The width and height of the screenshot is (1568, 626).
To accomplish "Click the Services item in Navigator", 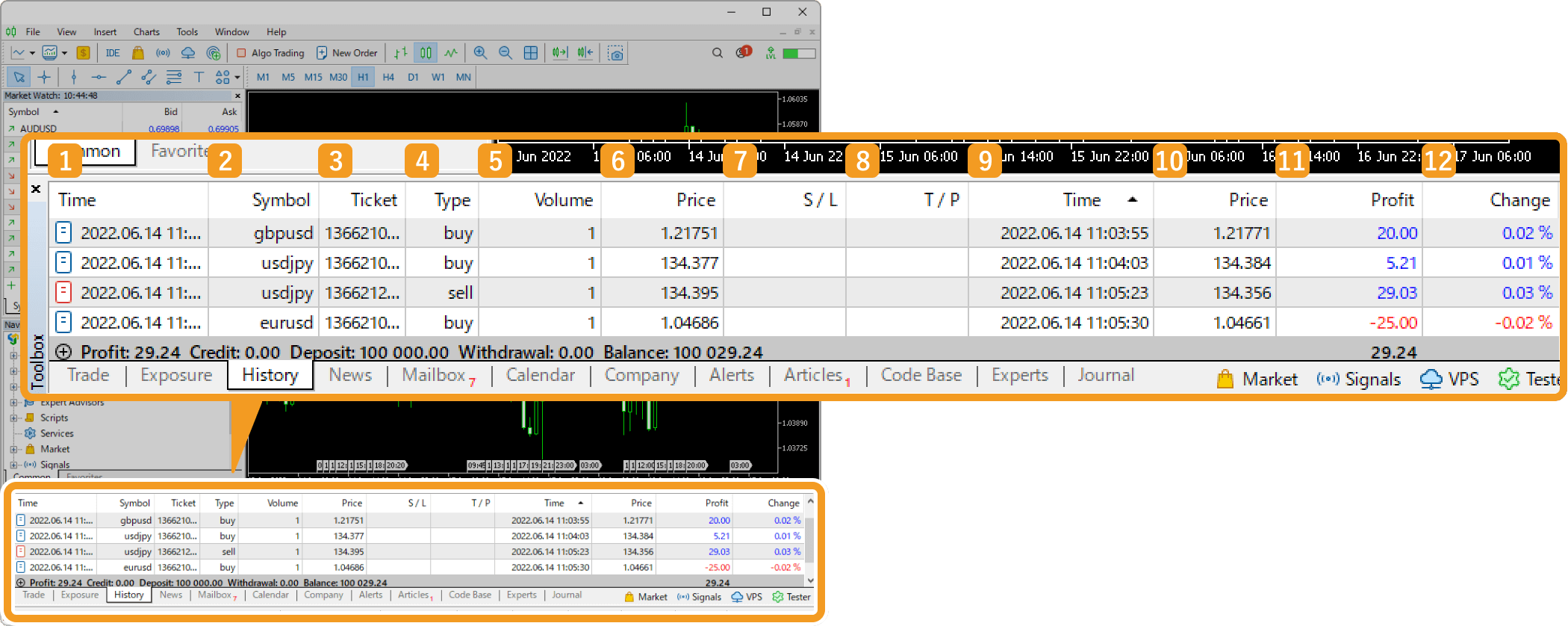I will (x=57, y=433).
